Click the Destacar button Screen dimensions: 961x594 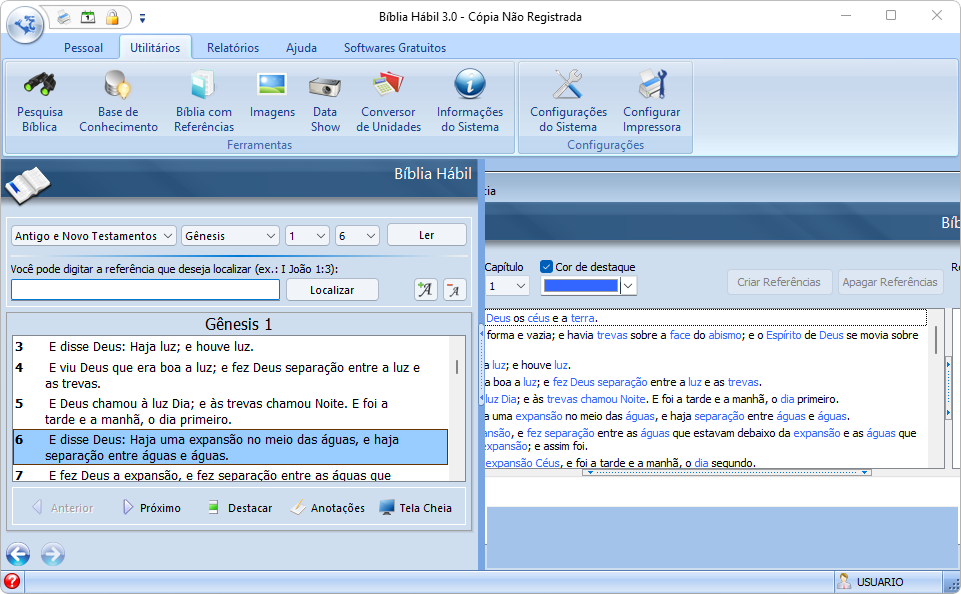pyautogui.click(x=240, y=508)
